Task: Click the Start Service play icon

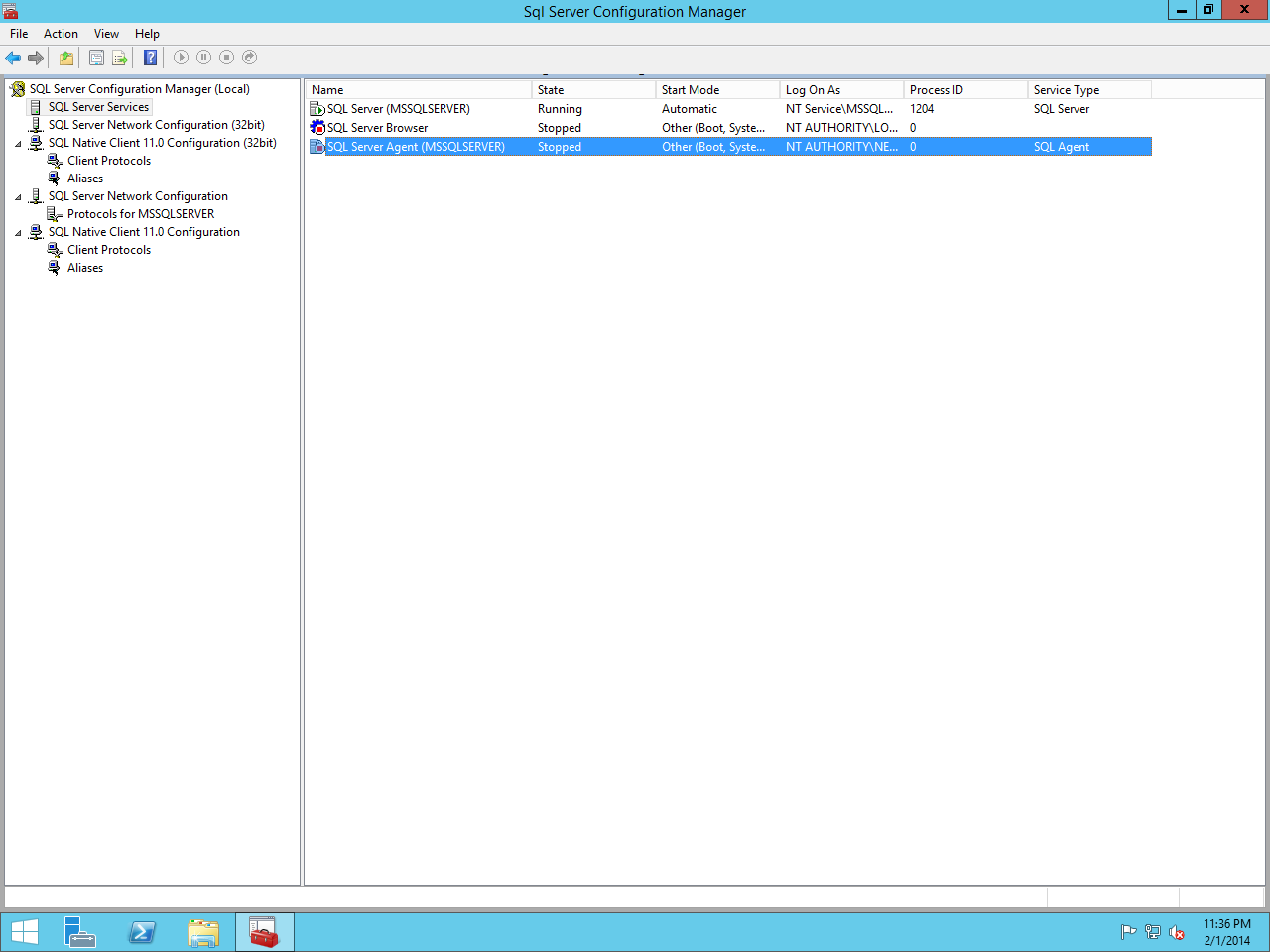Action: coord(181,58)
